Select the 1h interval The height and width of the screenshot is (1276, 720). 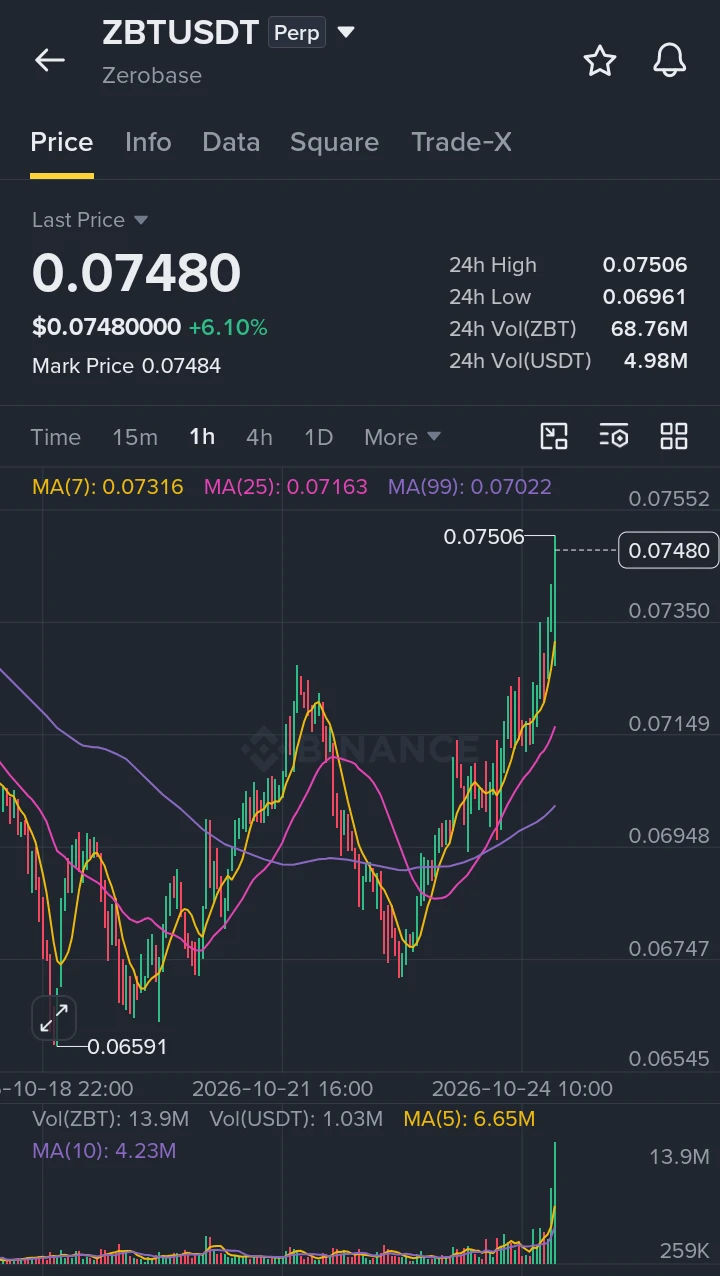(x=202, y=437)
